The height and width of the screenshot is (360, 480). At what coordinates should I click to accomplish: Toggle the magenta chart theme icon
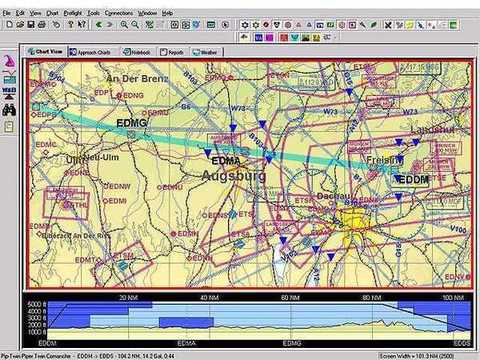(x=269, y=37)
